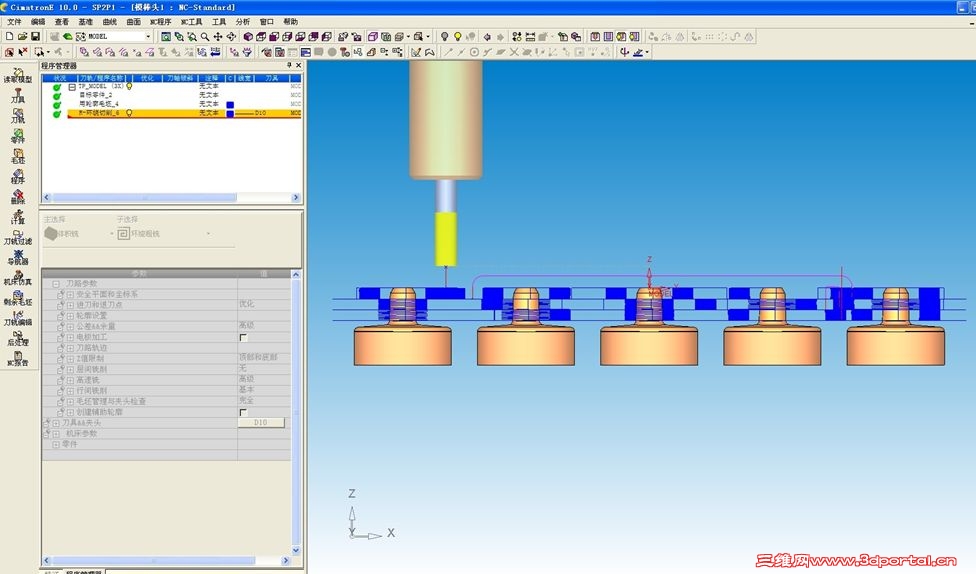
Task: Open the 文件 menu
Action: pyautogui.click(x=14, y=22)
